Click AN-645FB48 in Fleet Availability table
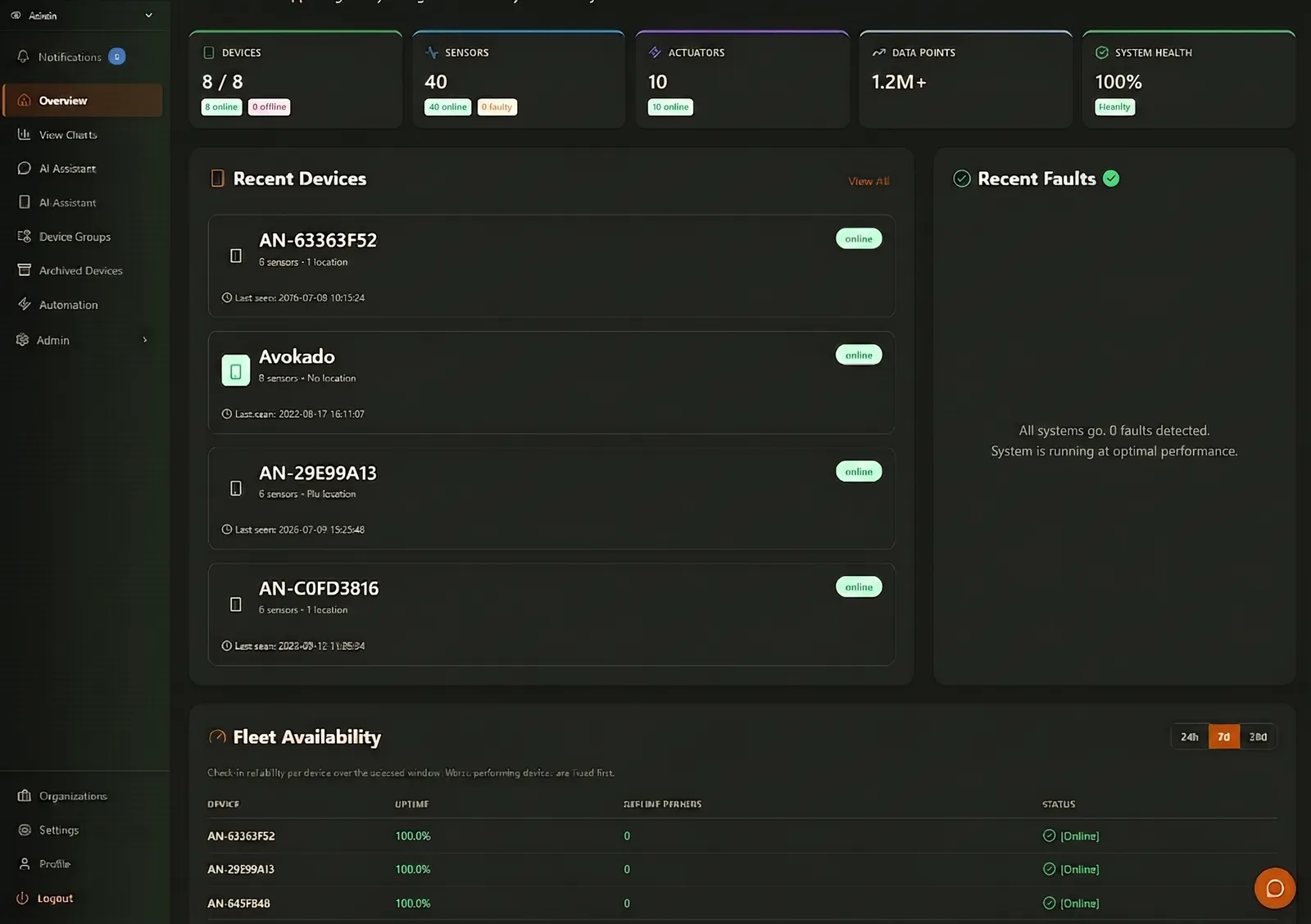This screenshot has width=1311, height=924. [238, 903]
